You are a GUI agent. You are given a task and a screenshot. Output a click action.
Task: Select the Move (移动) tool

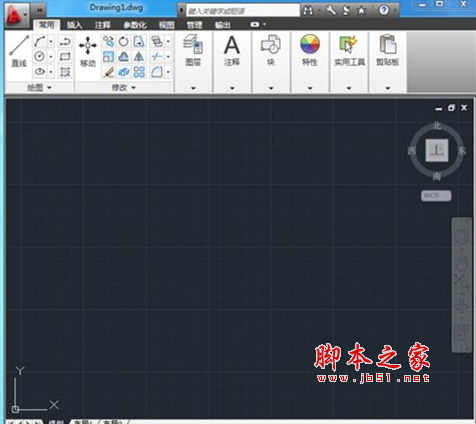[x=88, y=51]
